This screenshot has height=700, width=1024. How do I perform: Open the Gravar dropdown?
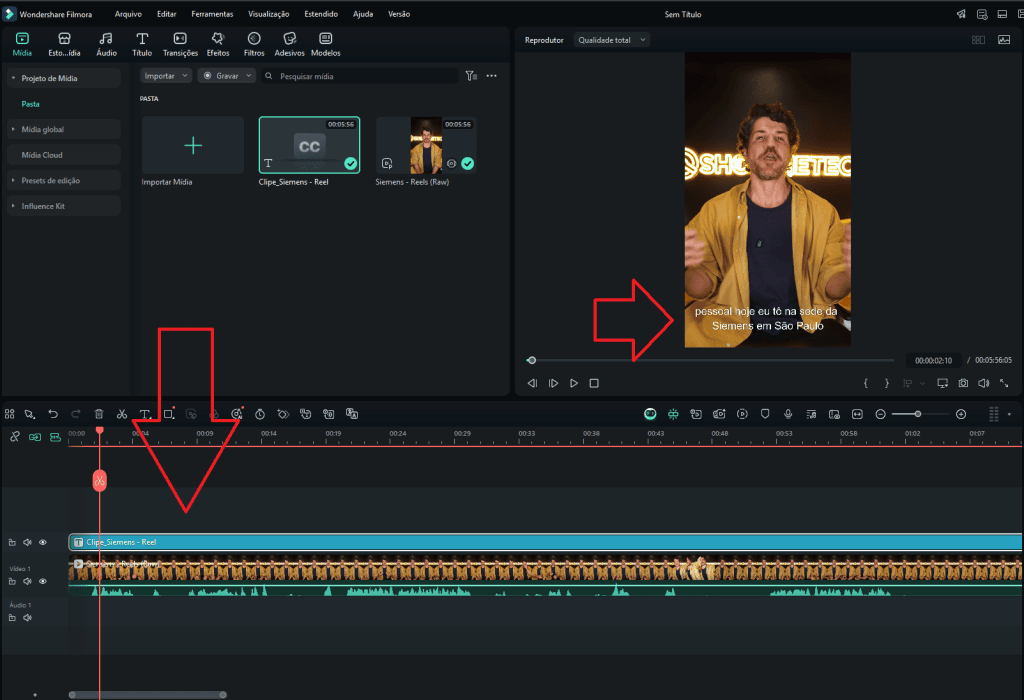[227, 76]
